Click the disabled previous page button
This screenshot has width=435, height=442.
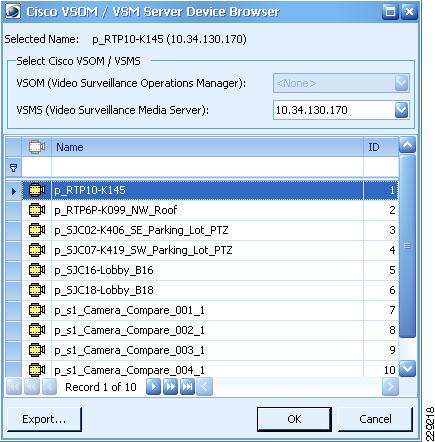click(32, 387)
